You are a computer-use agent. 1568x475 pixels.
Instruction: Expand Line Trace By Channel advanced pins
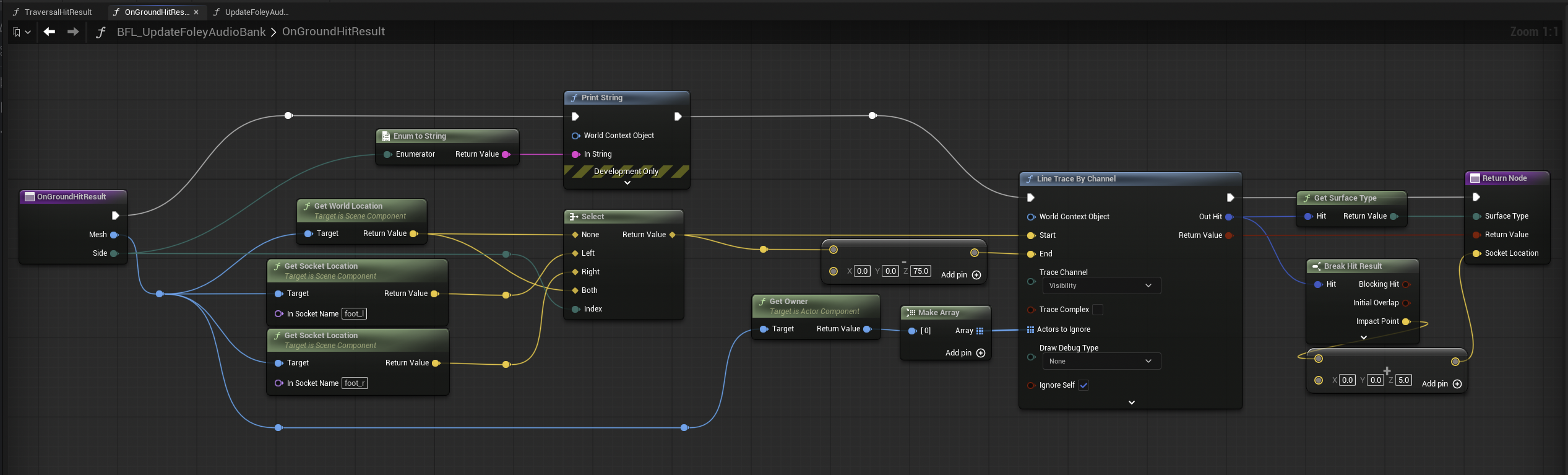click(1131, 403)
